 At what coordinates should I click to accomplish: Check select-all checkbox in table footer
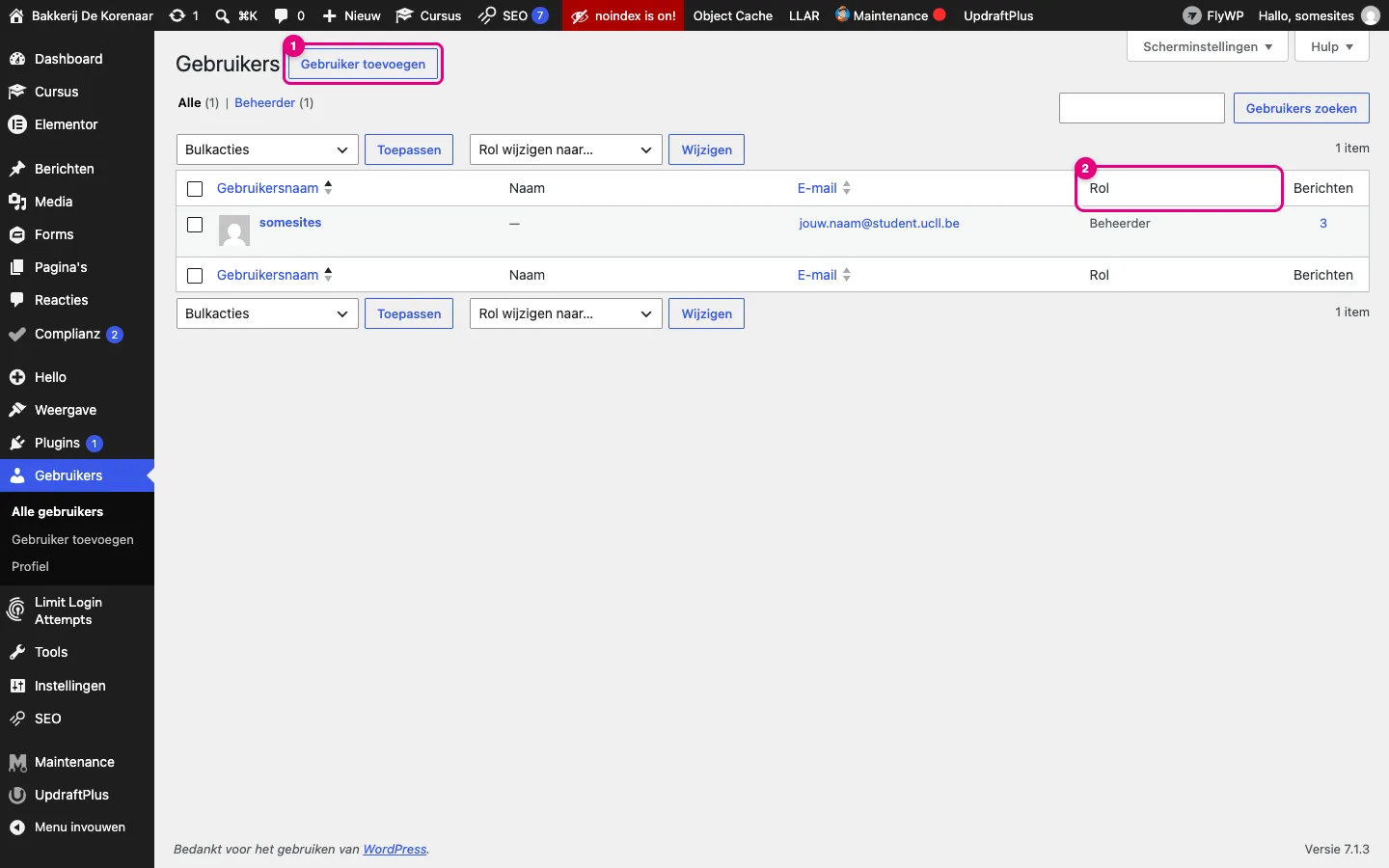pos(195,276)
